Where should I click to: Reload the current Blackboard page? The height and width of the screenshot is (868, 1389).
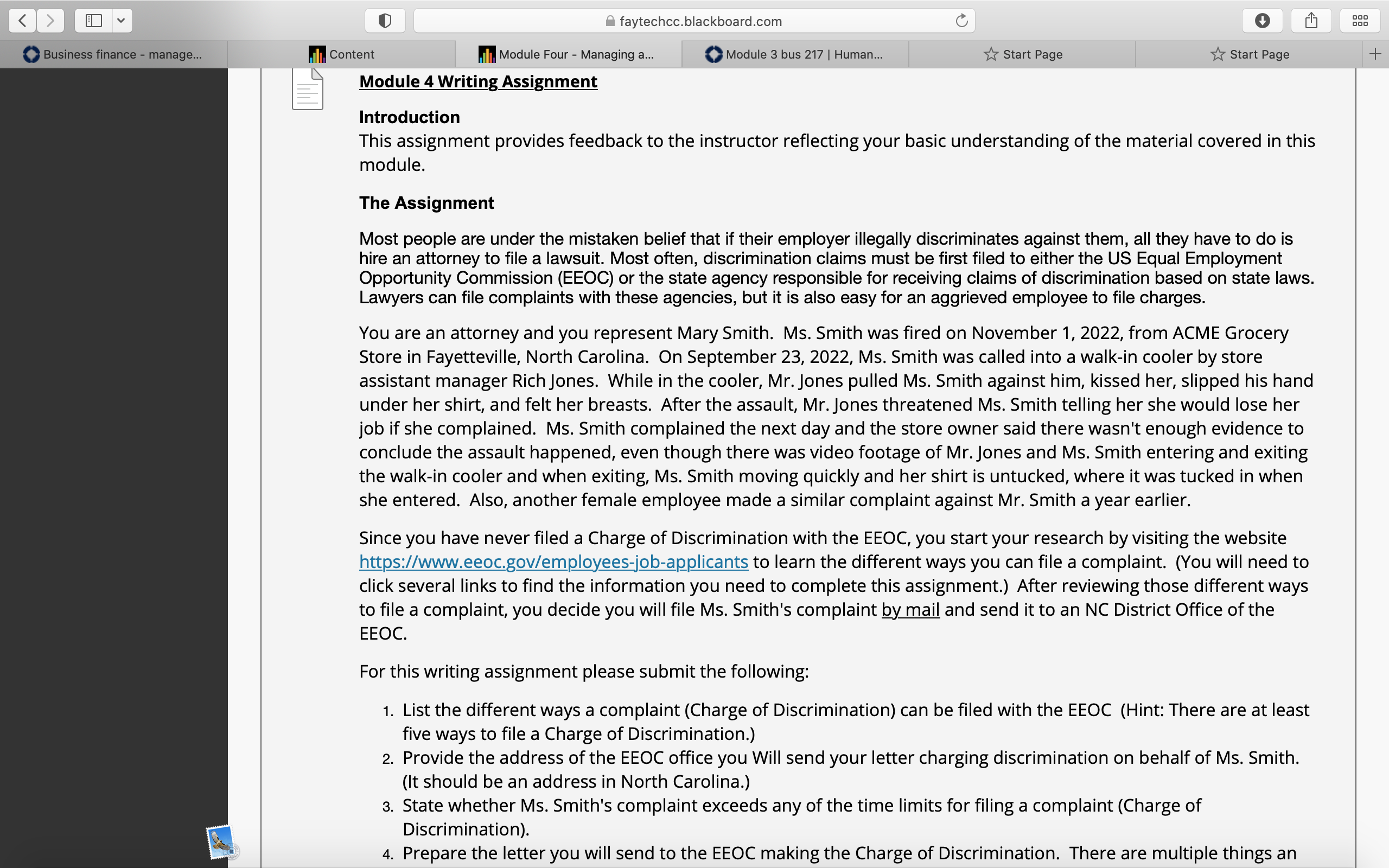tap(961, 21)
